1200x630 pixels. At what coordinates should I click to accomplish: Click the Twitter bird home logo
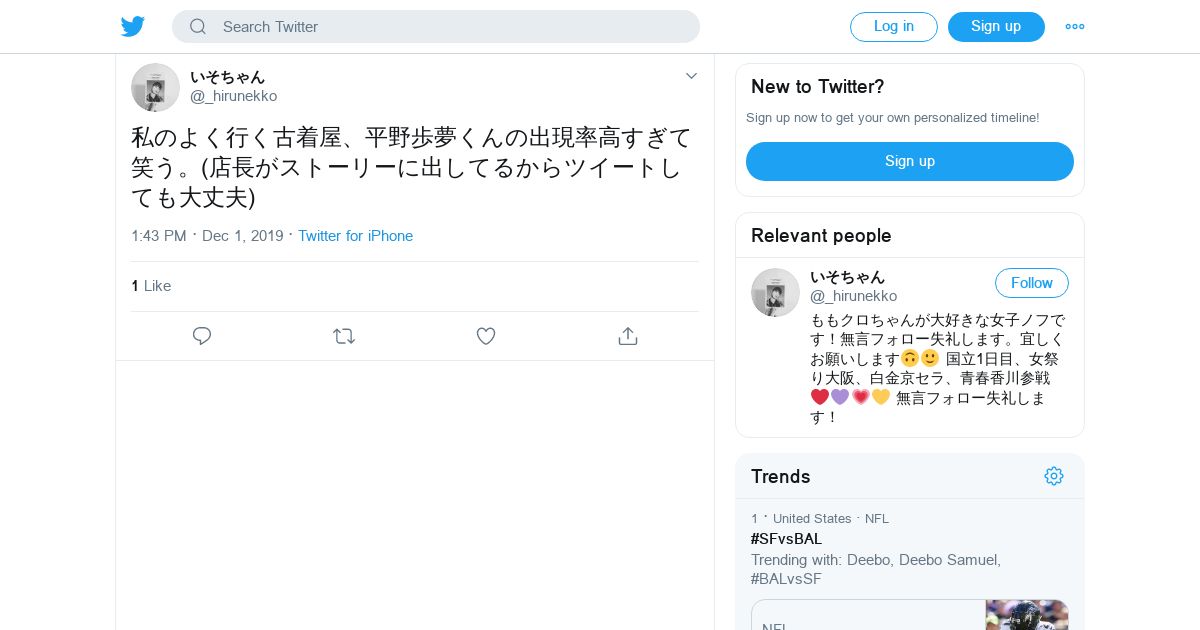point(133,27)
